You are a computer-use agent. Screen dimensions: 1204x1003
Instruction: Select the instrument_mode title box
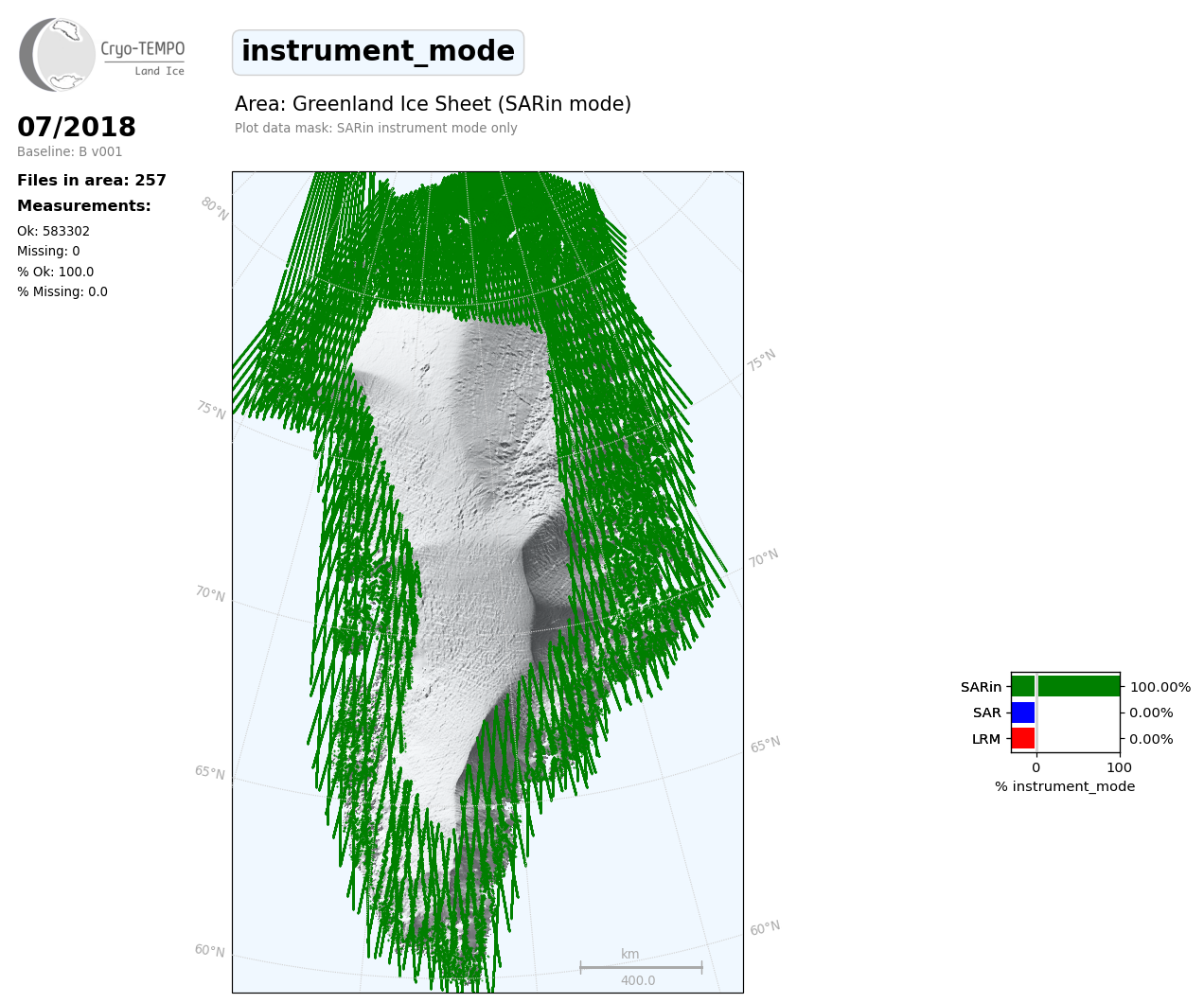coord(378,52)
